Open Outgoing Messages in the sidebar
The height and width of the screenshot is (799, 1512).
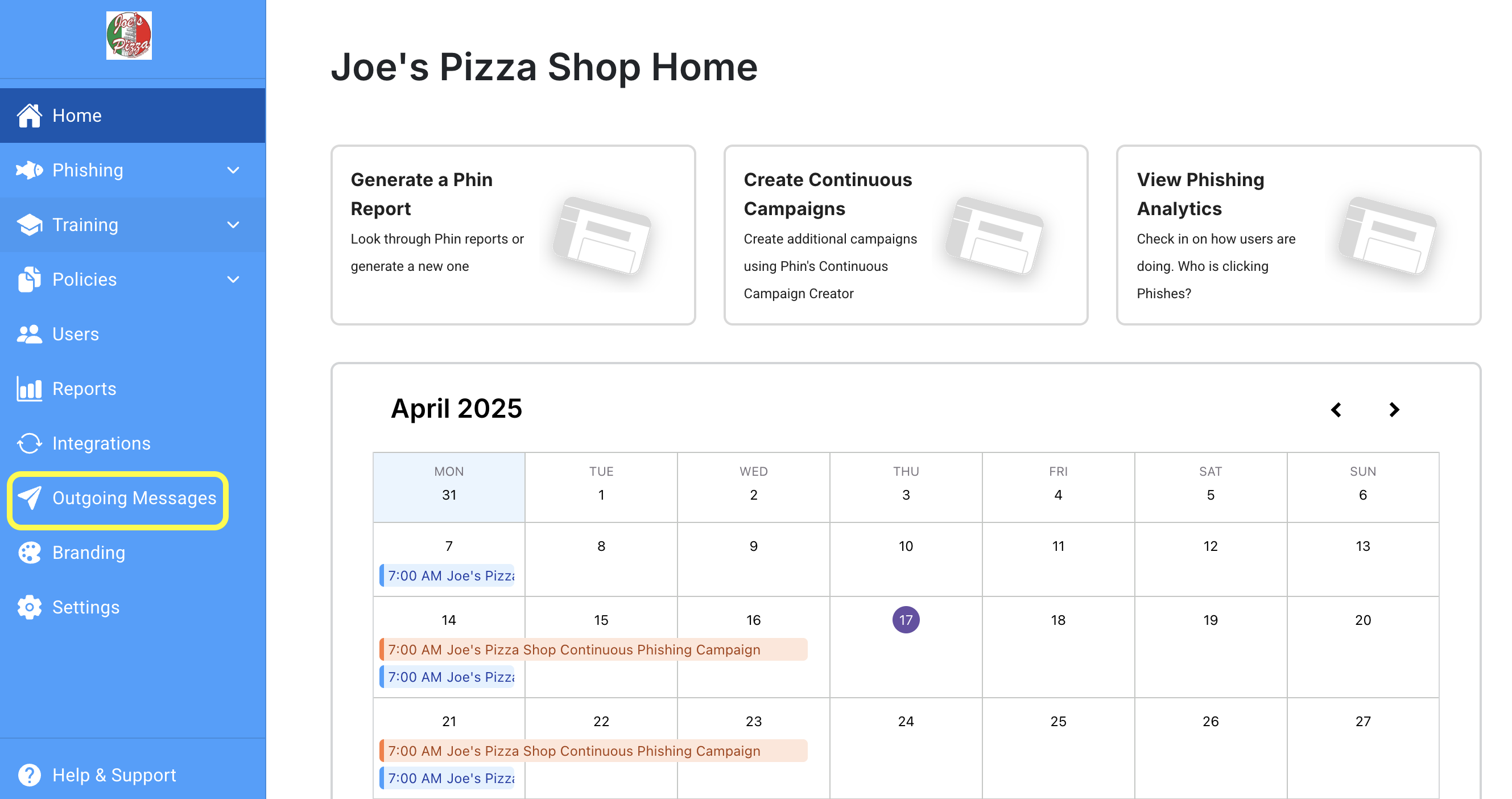[118, 499]
